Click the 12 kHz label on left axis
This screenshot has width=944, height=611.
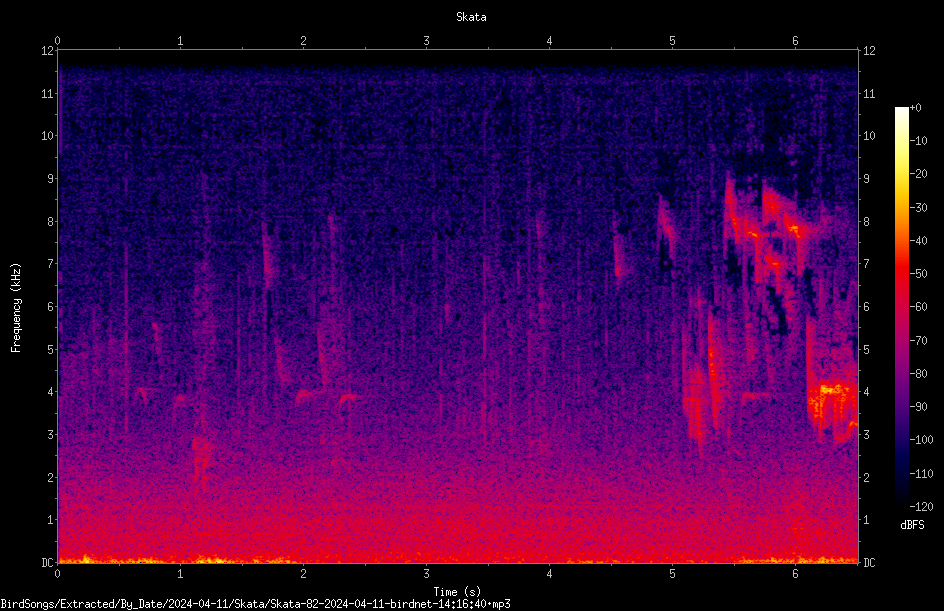coord(48,51)
